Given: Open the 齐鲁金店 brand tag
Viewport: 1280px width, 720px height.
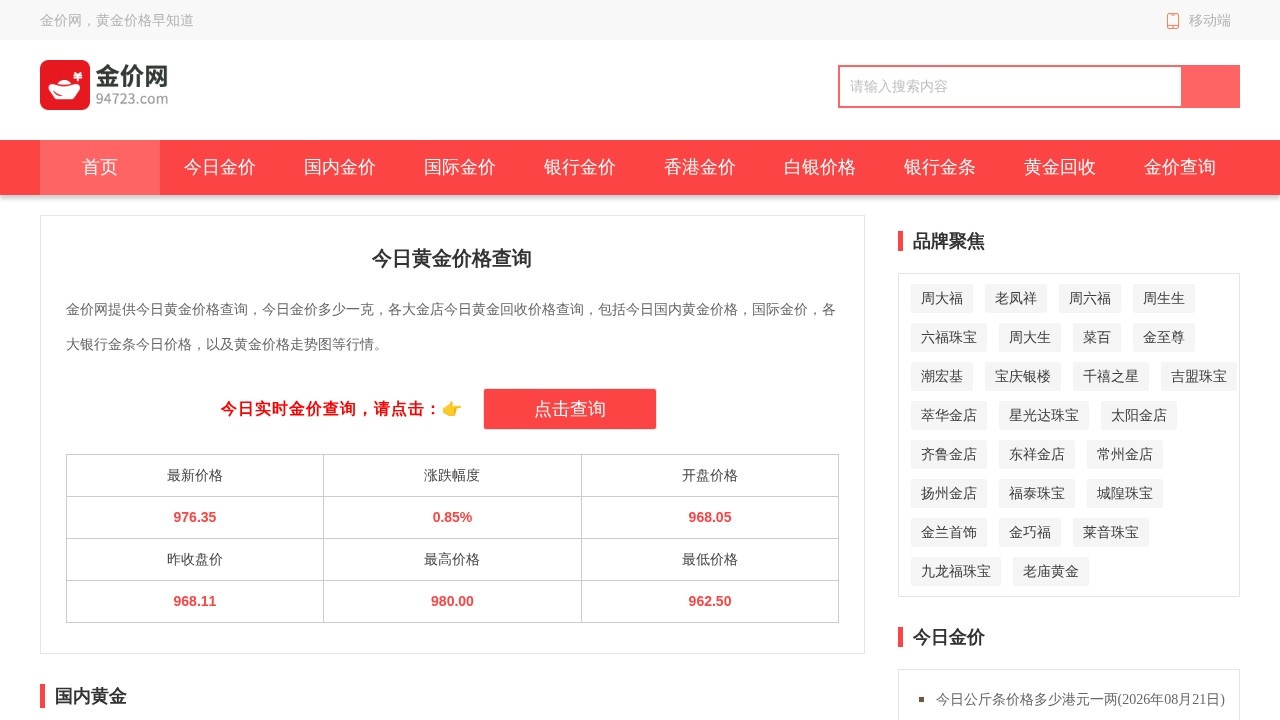Looking at the screenshot, I should pos(949,454).
